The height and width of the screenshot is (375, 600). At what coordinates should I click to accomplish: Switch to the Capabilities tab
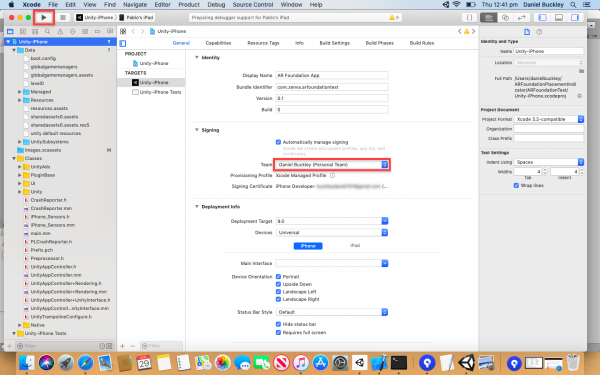pos(218,43)
